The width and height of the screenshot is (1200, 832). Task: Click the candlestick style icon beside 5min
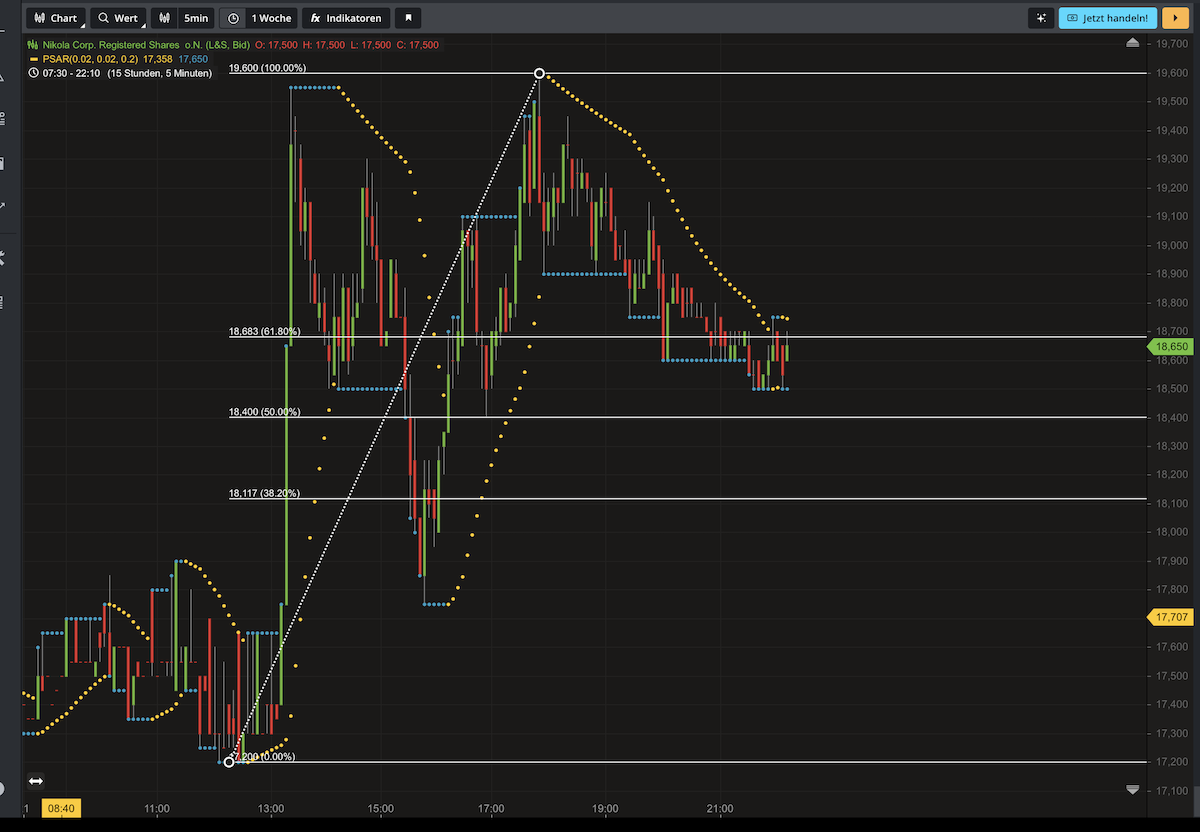coord(164,18)
